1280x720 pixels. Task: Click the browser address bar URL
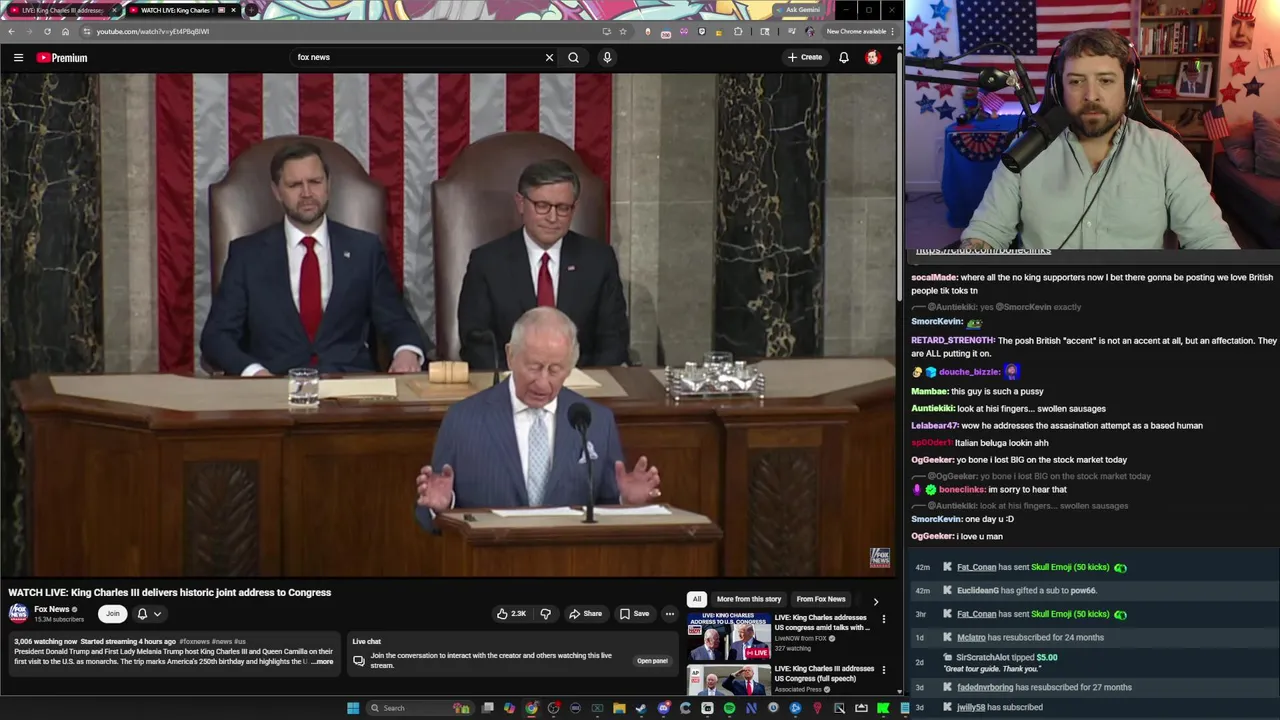(x=153, y=31)
